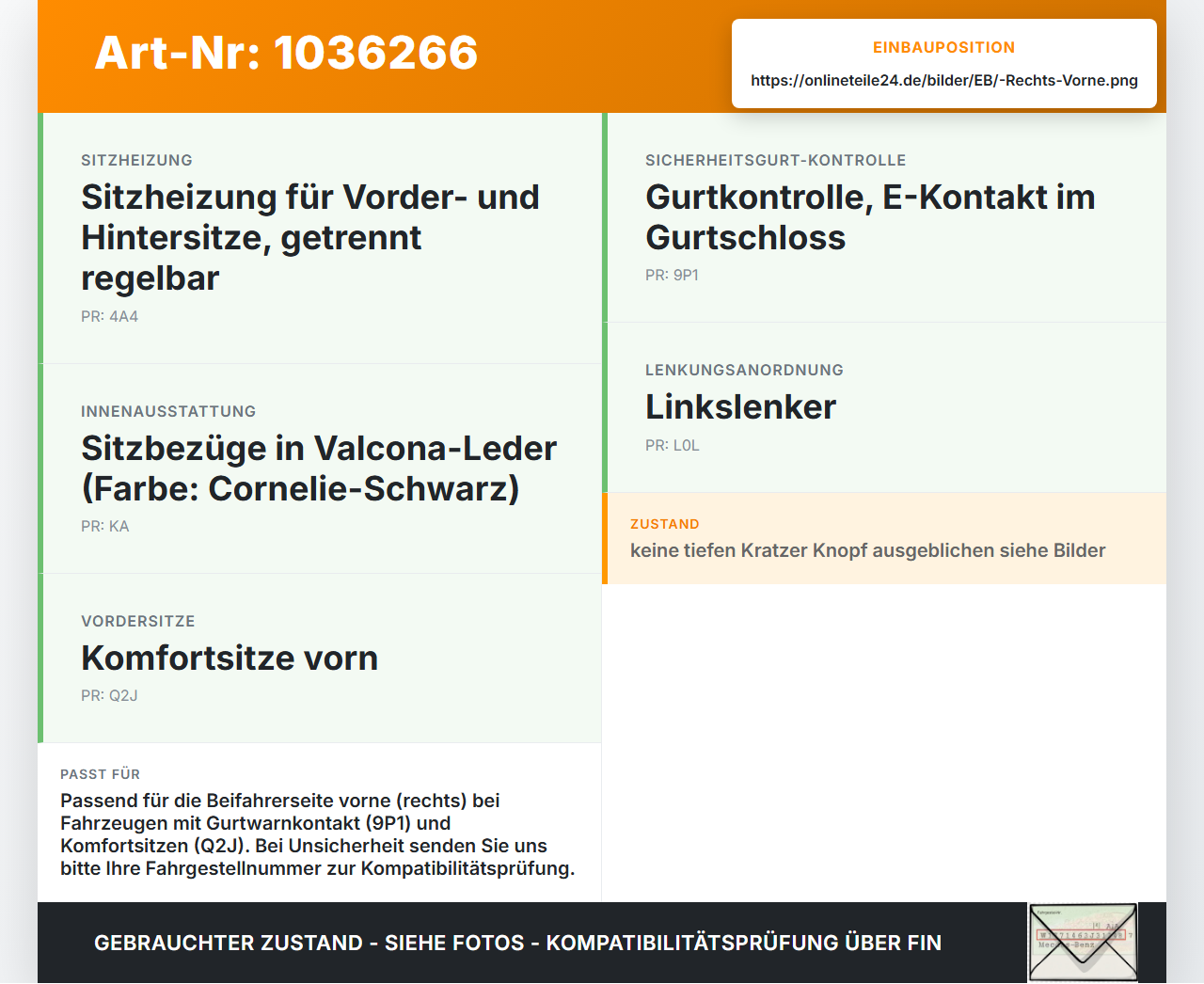Screen dimensions: 1204x984
Task: Click the LENKUNGSANORDNUNG label
Action: coord(744,371)
